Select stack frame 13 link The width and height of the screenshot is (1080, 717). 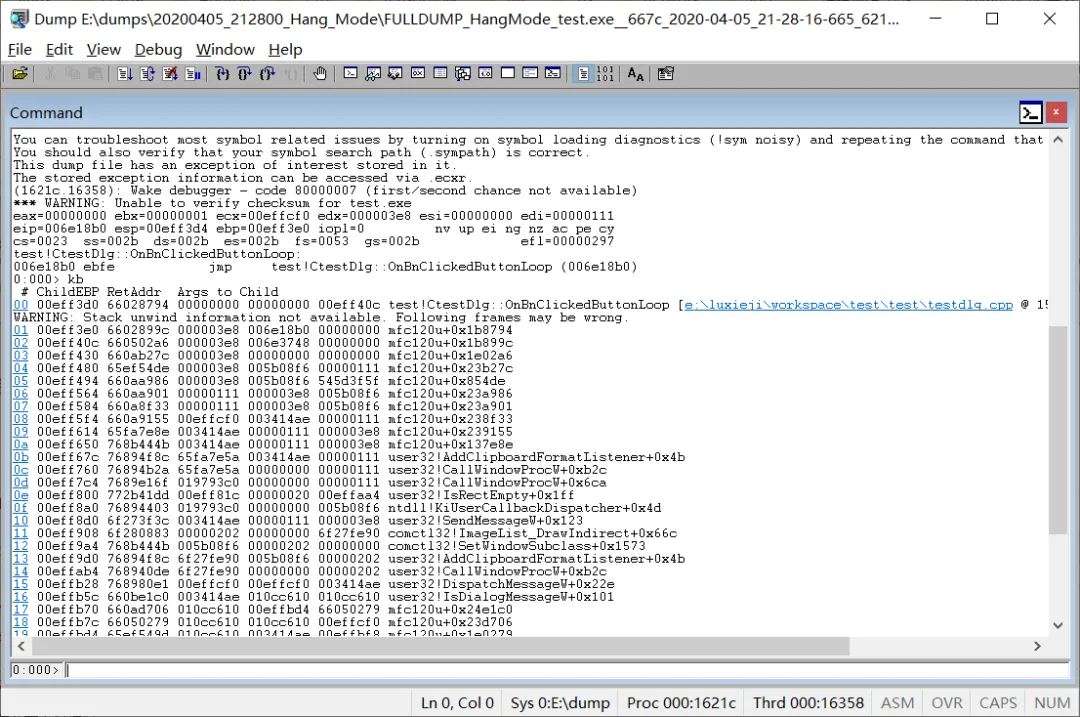pos(21,559)
